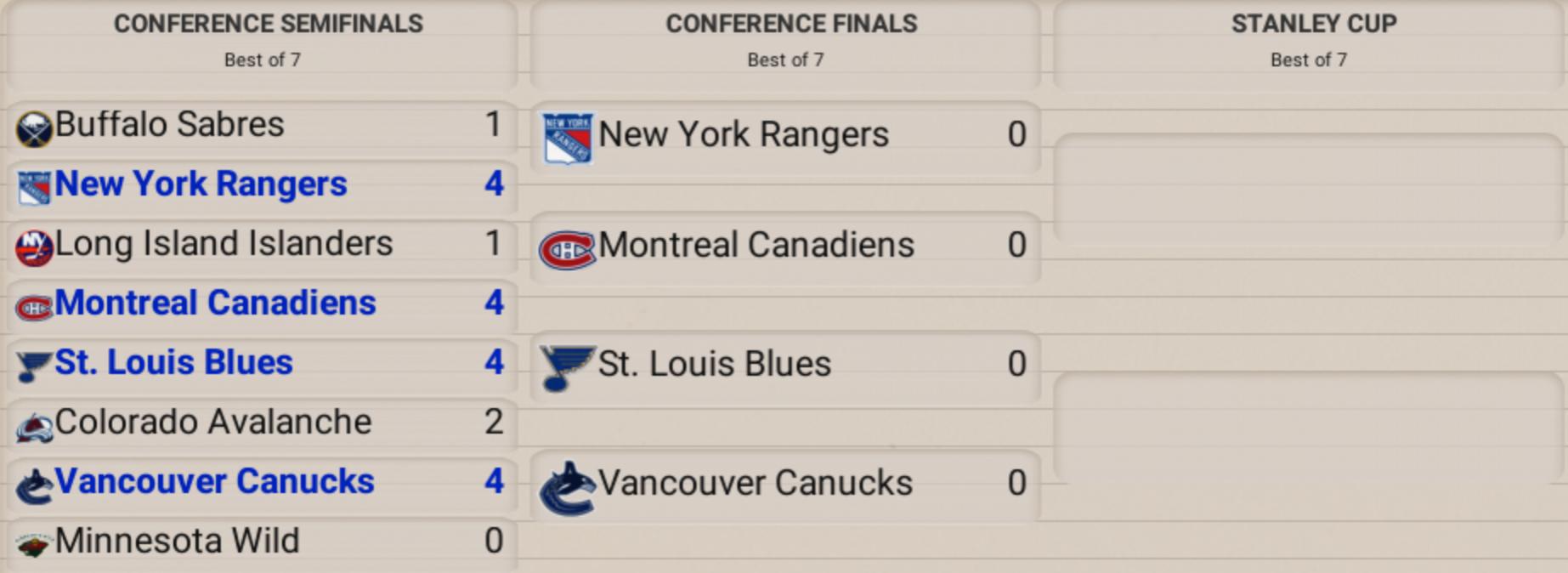Click Minnesota Wild team name

(x=177, y=542)
